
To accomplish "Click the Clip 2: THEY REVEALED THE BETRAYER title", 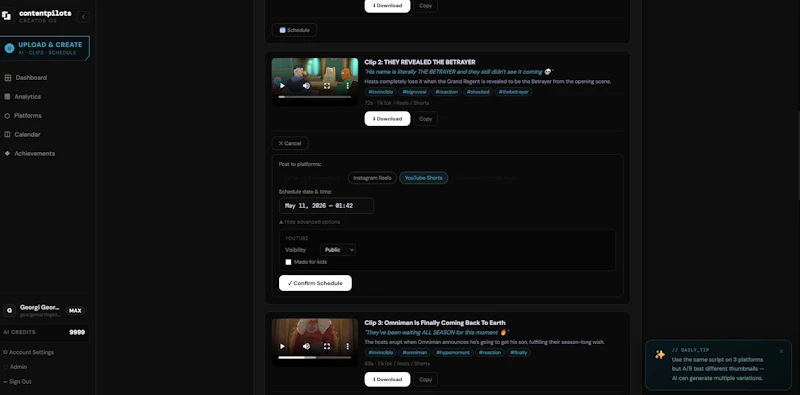I will [420, 62].
